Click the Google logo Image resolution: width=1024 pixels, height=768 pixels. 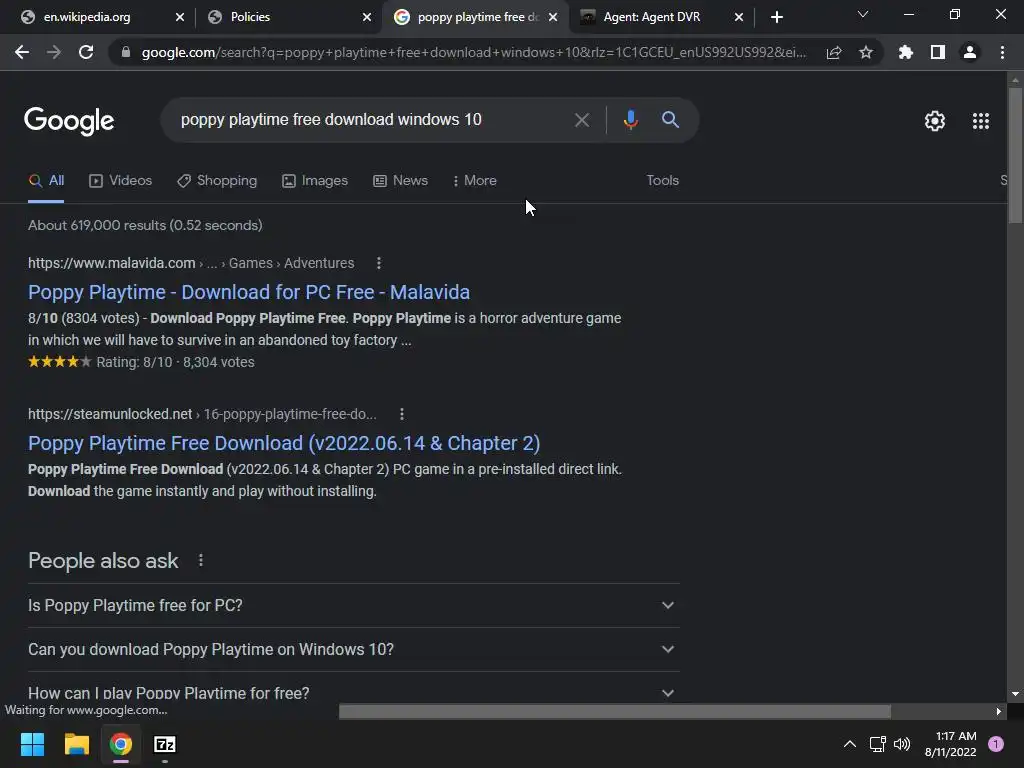69,121
